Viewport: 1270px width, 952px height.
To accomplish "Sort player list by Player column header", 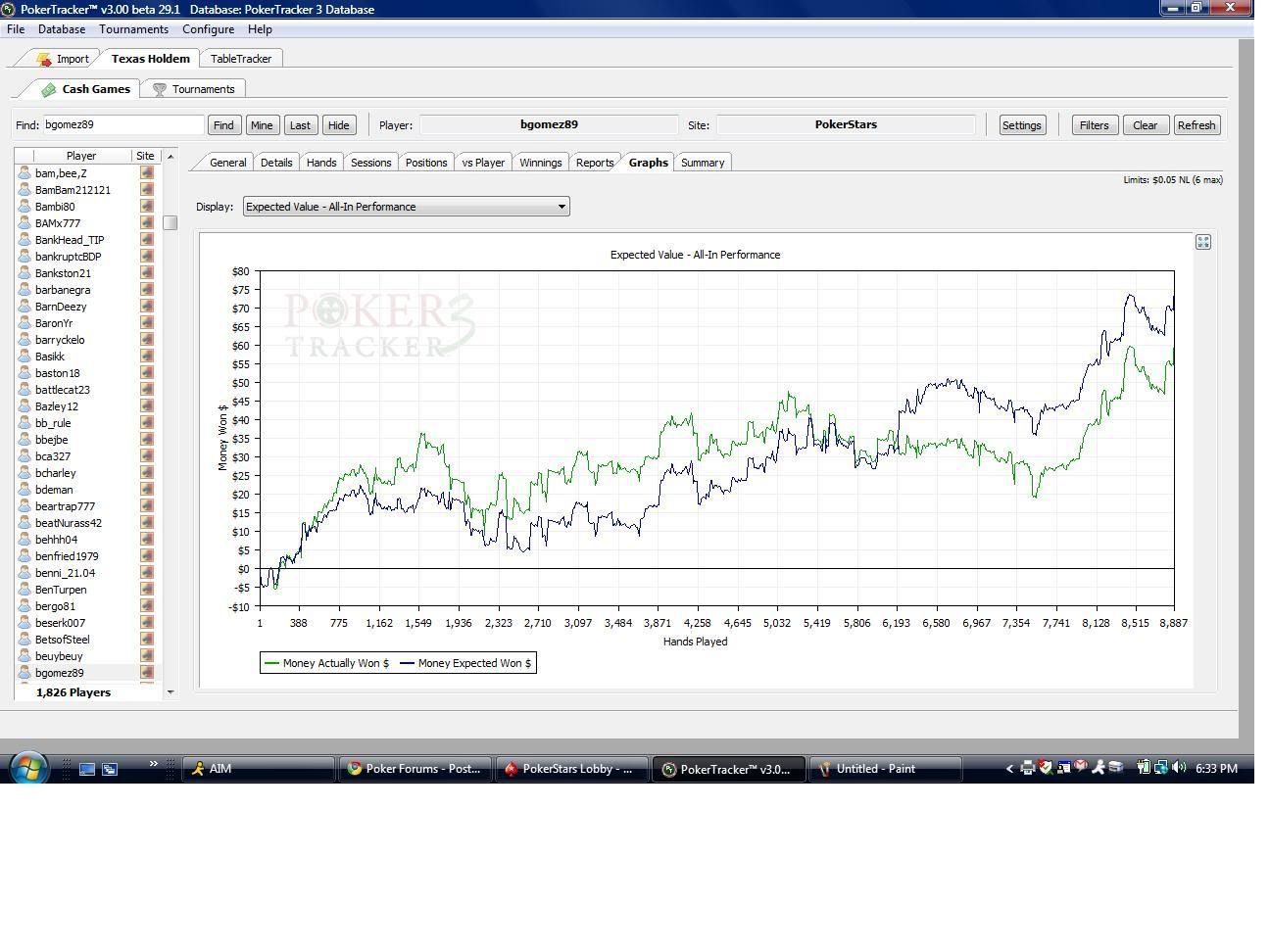I will [x=81, y=156].
